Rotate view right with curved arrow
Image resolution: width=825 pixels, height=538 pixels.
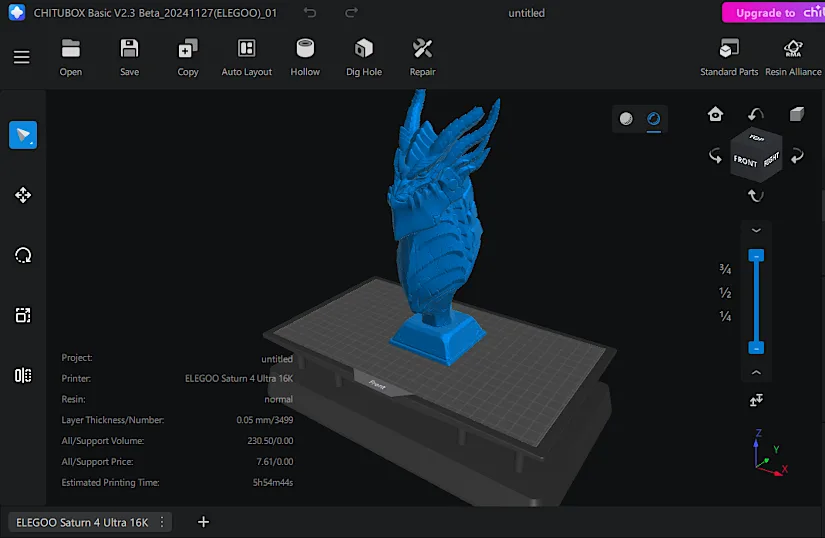(x=797, y=155)
